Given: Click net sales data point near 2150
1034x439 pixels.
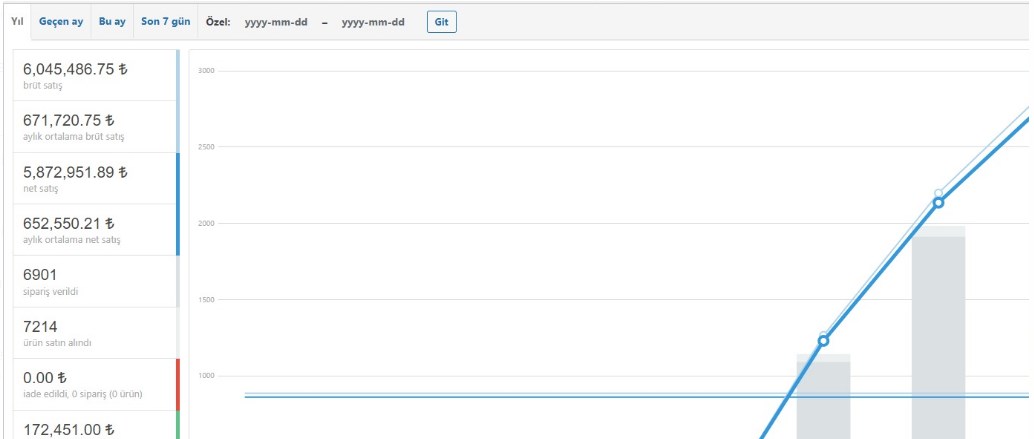Looking at the screenshot, I should [938, 202].
